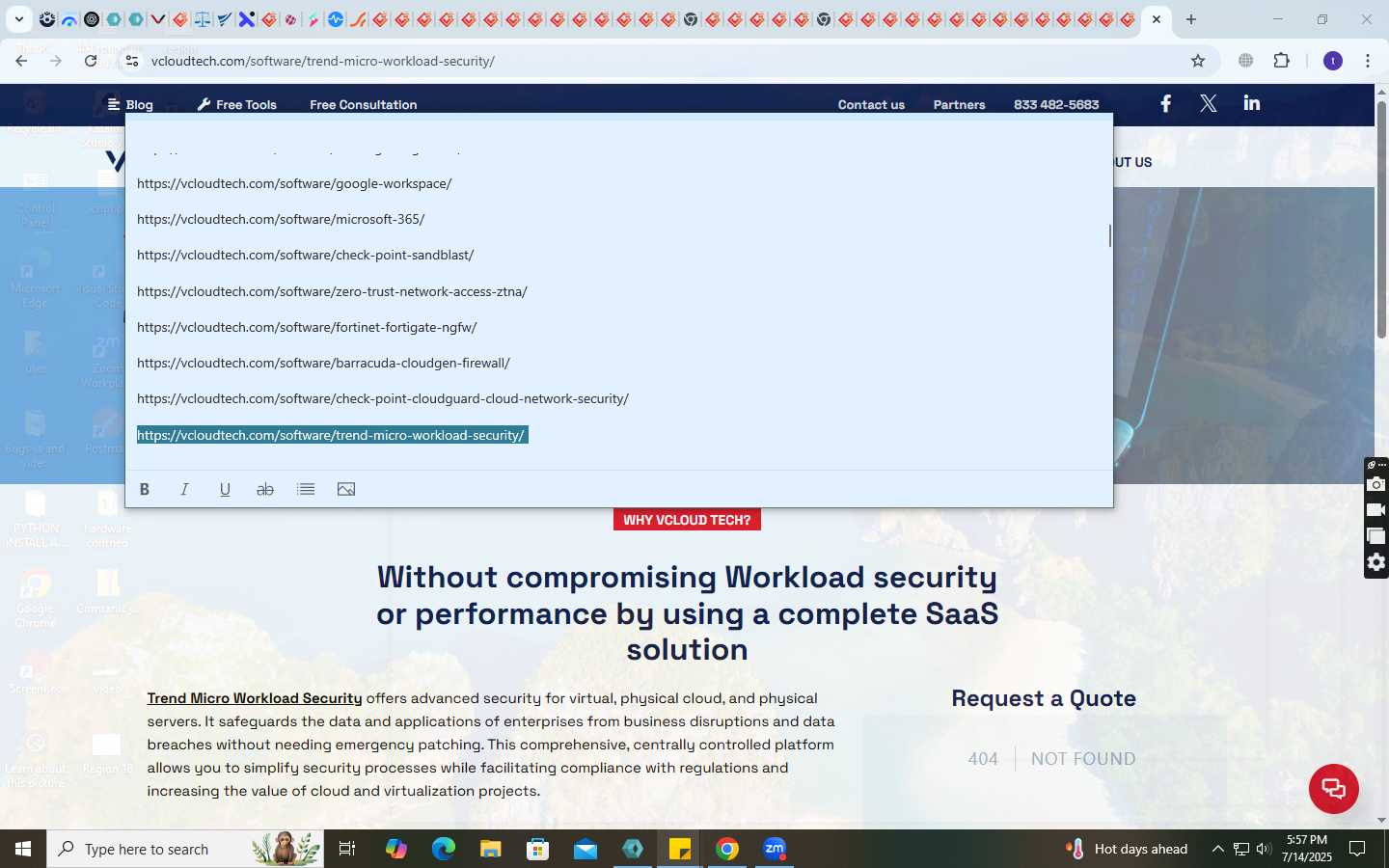Click the taskbar search box
The width and height of the screenshot is (1389, 868).
[x=185, y=849]
